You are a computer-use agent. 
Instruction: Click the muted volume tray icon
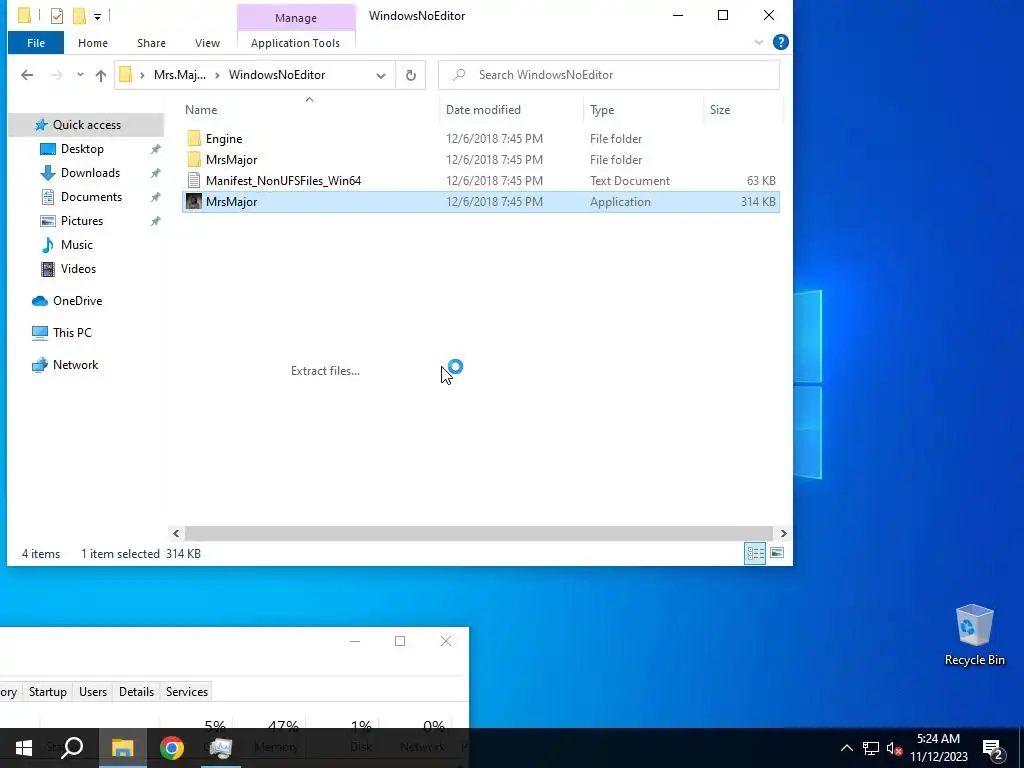895,748
